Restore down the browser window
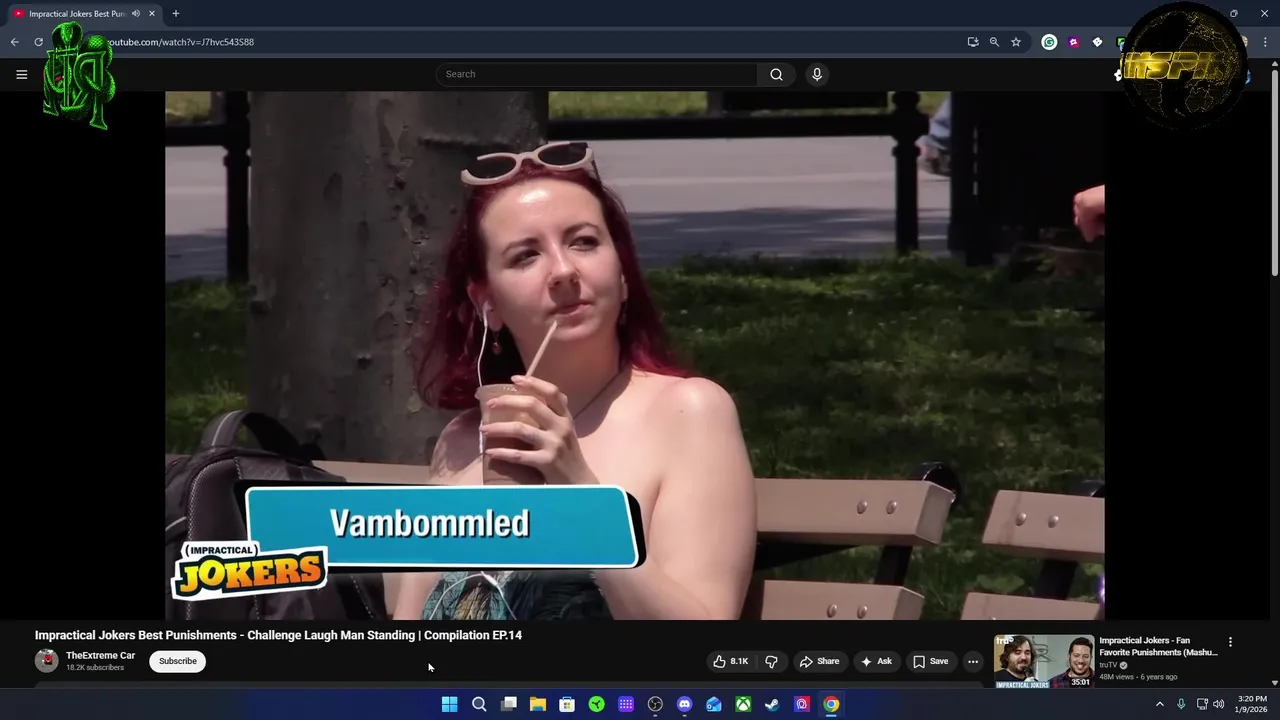 tap(1233, 14)
